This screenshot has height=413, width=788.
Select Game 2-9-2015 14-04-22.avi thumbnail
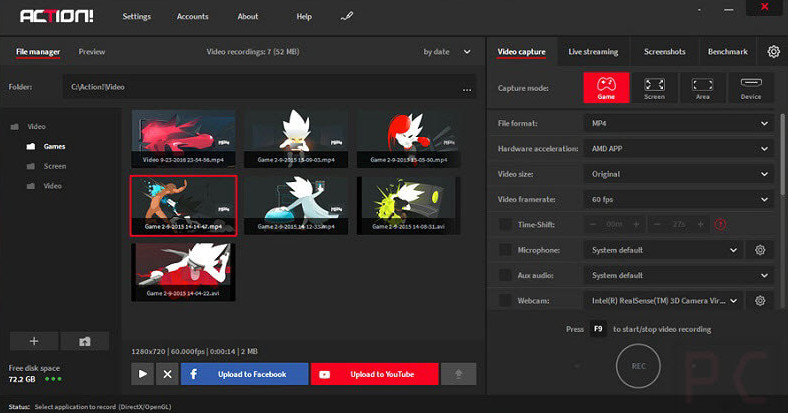(183, 272)
